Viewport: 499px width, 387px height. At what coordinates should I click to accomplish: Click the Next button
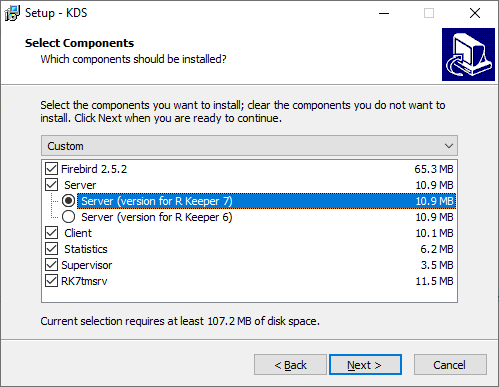click(365, 365)
